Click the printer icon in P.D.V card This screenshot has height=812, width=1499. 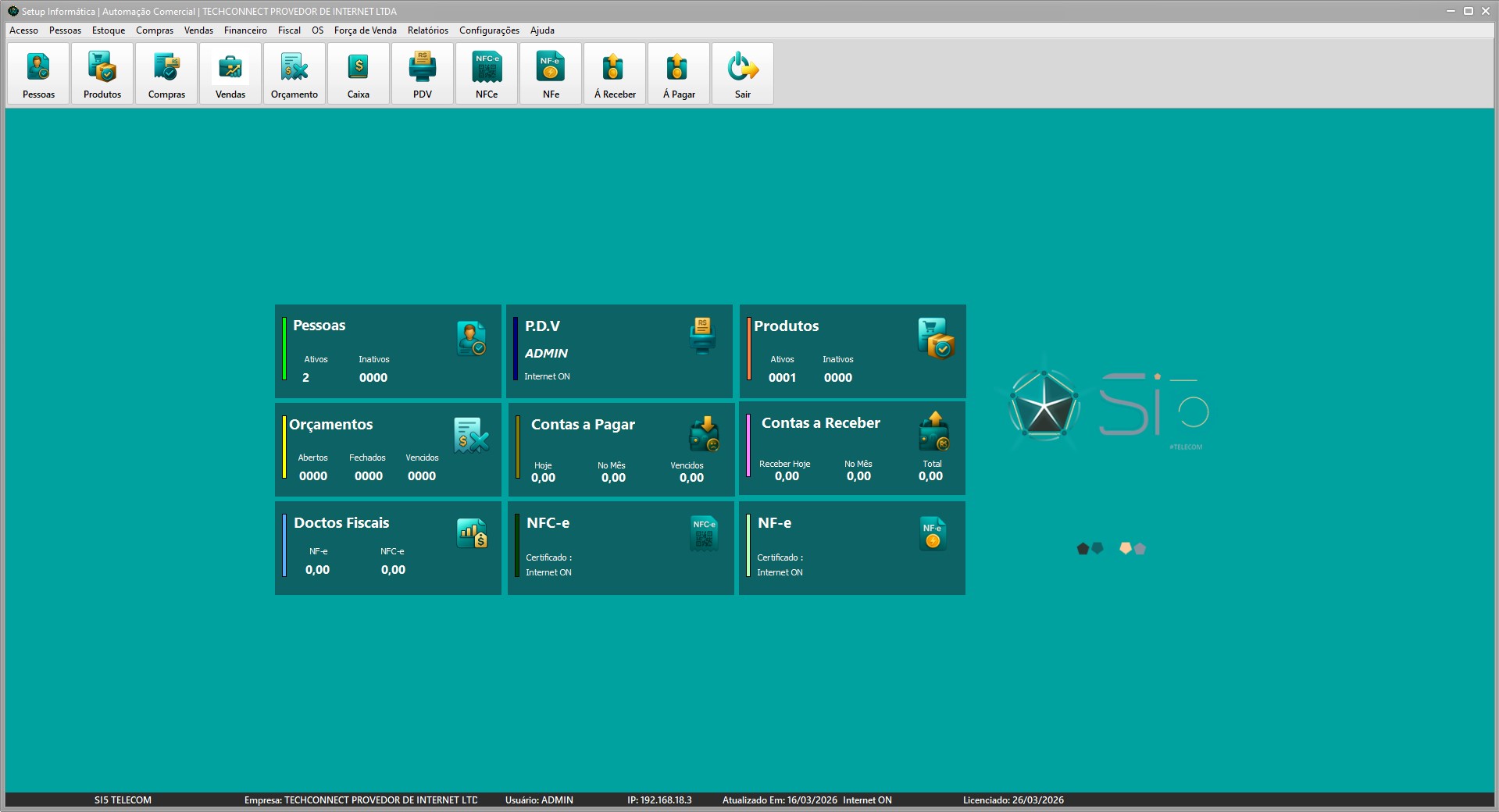[702, 335]
